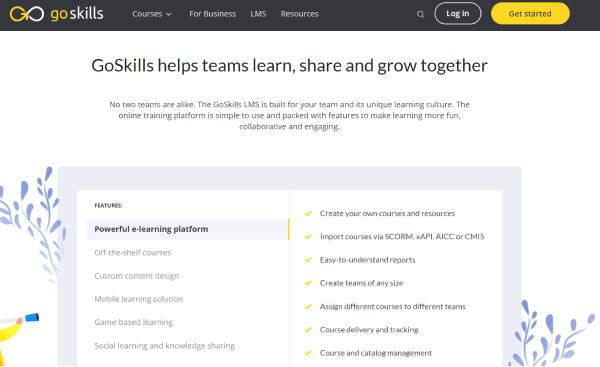Click checkmark next to Import courses via SCORM
The image size is (600, 367).
pos(308,237)
